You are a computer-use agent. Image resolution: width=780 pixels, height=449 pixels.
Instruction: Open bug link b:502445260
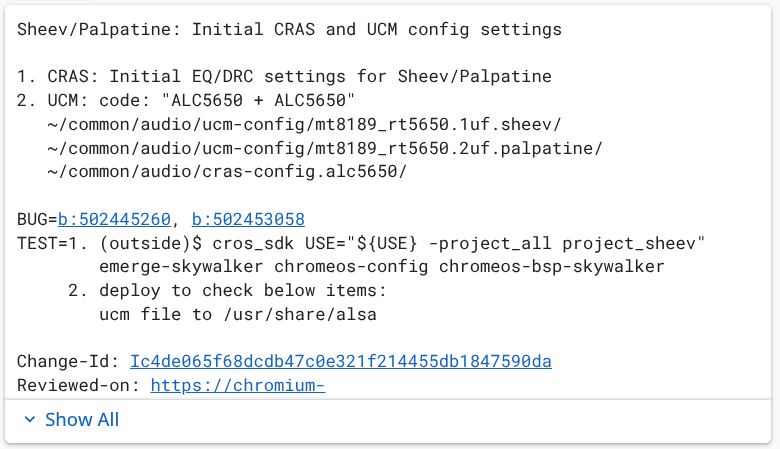(113, 219)
